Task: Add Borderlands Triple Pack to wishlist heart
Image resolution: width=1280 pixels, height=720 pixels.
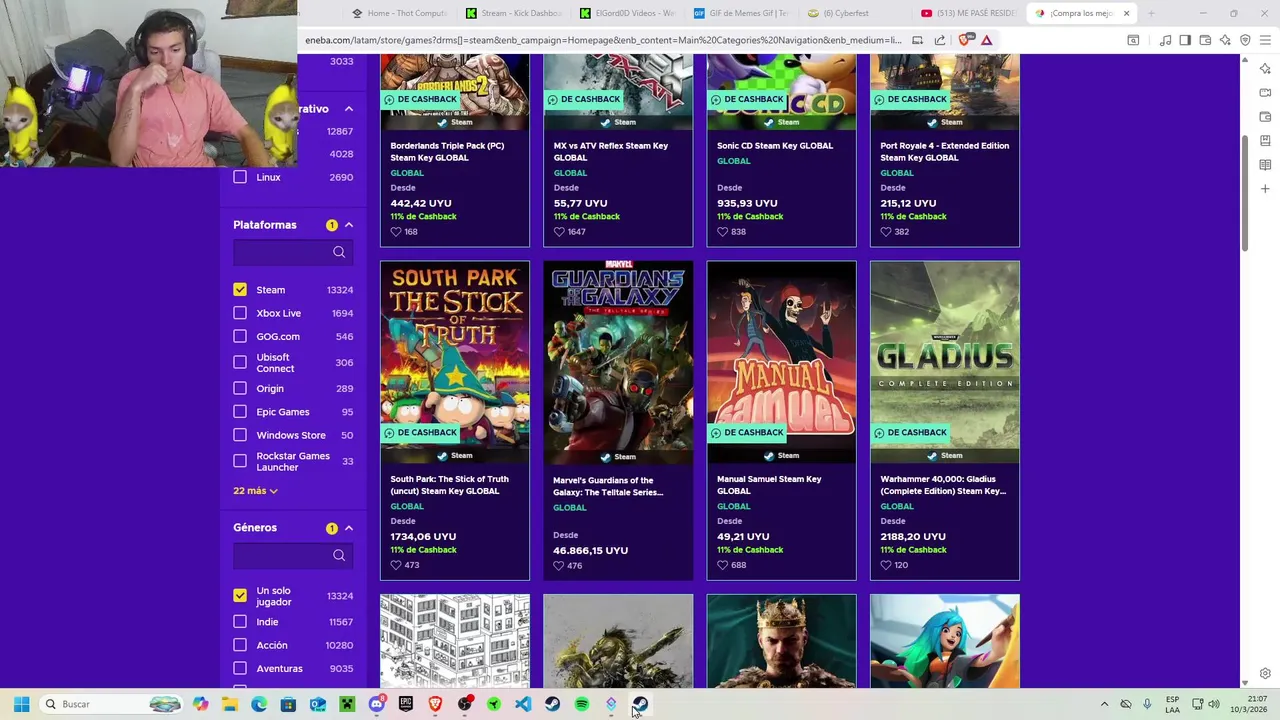Action: pos(396,232)
